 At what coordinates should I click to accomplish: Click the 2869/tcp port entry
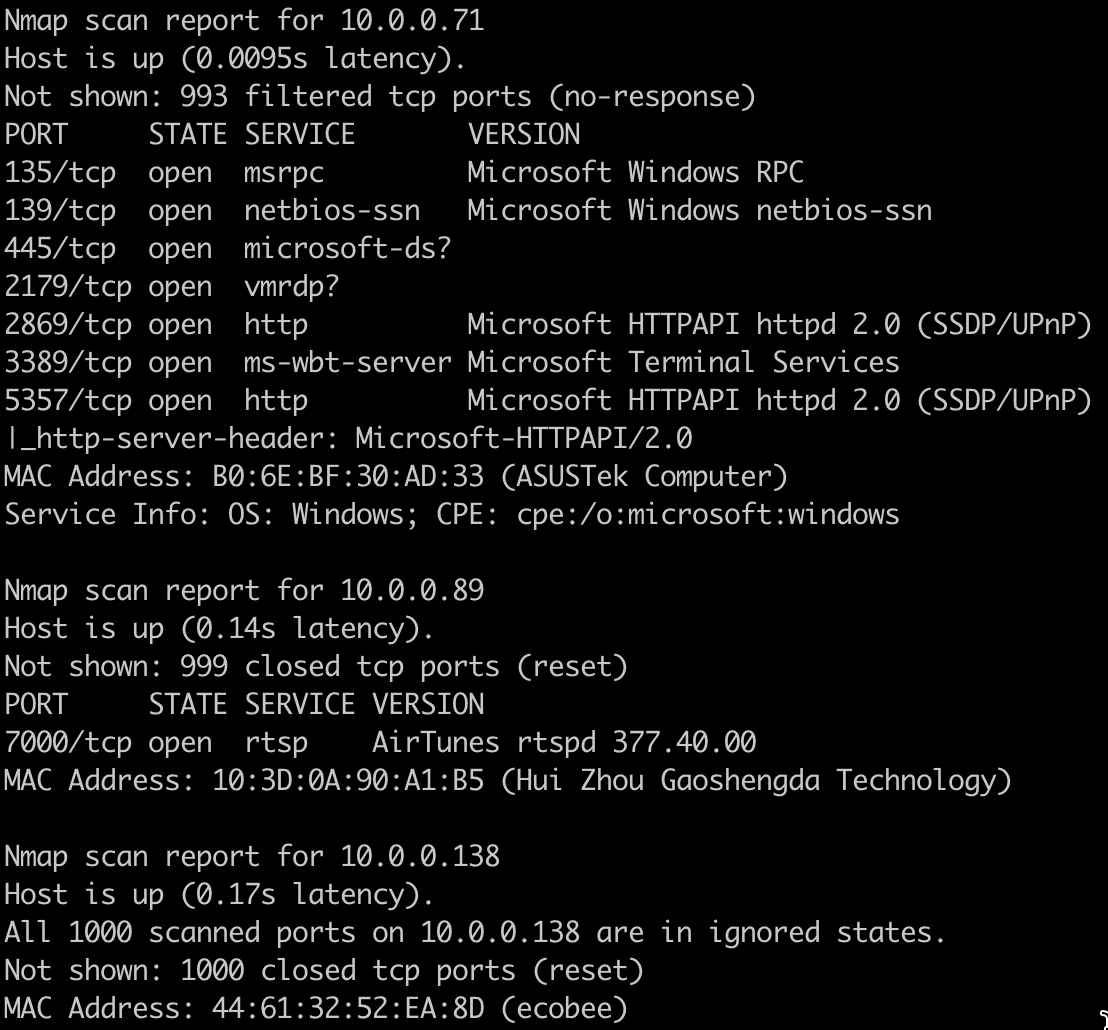(x=68, y=325)
